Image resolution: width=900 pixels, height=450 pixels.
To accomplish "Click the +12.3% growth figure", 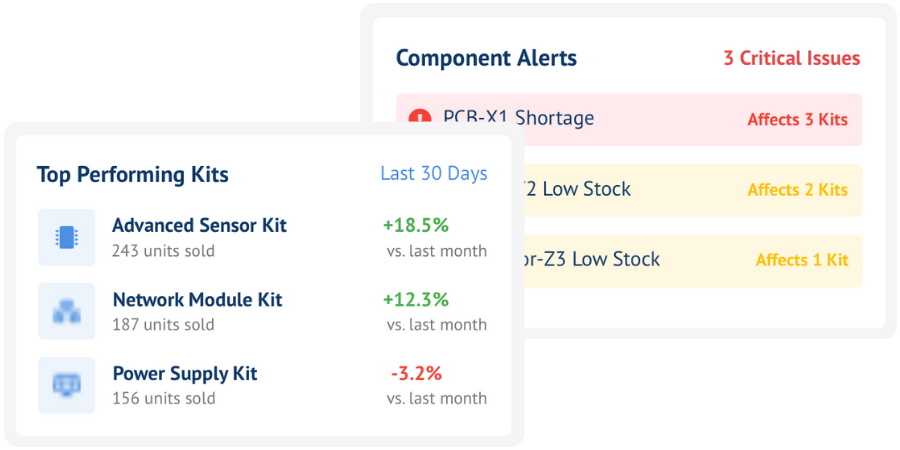I will click(x=415, y=300).
